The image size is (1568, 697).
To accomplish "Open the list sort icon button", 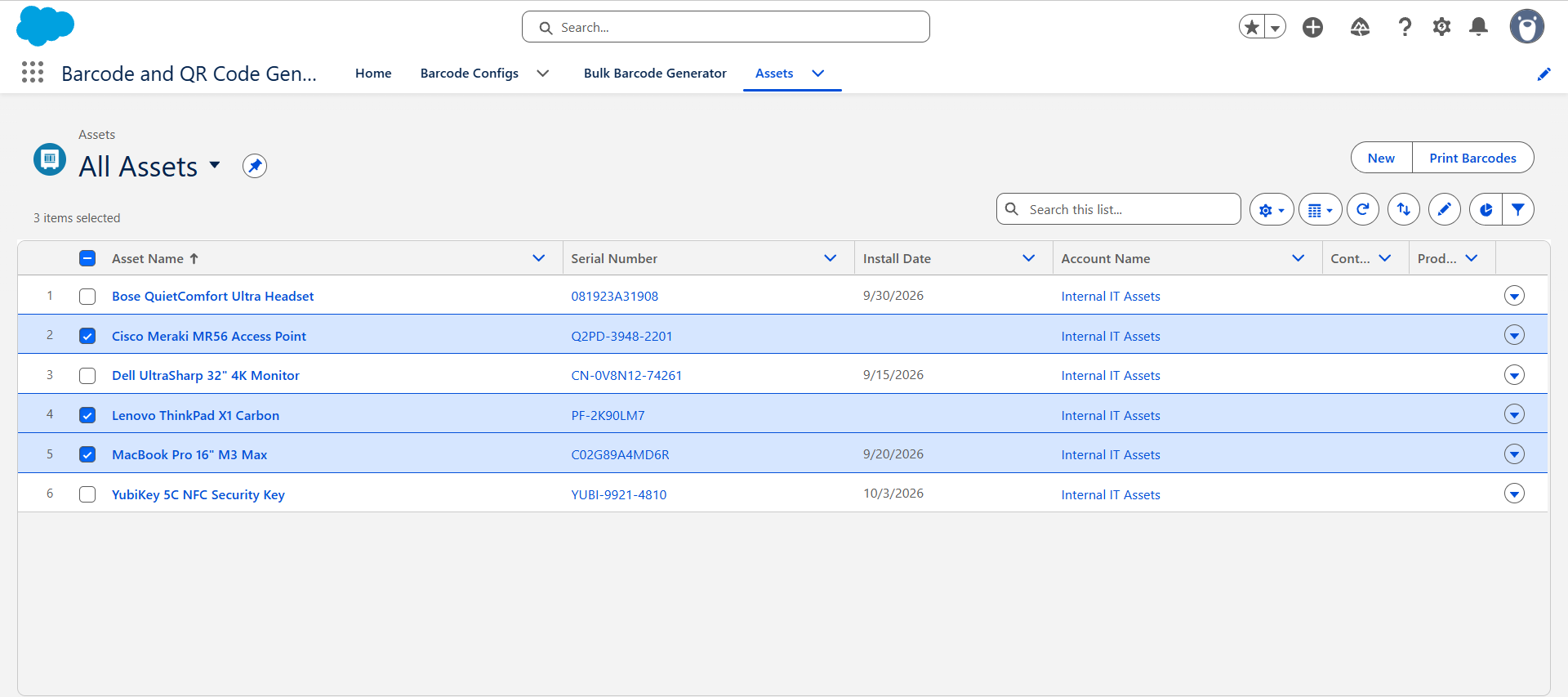I will [1404, 209].
